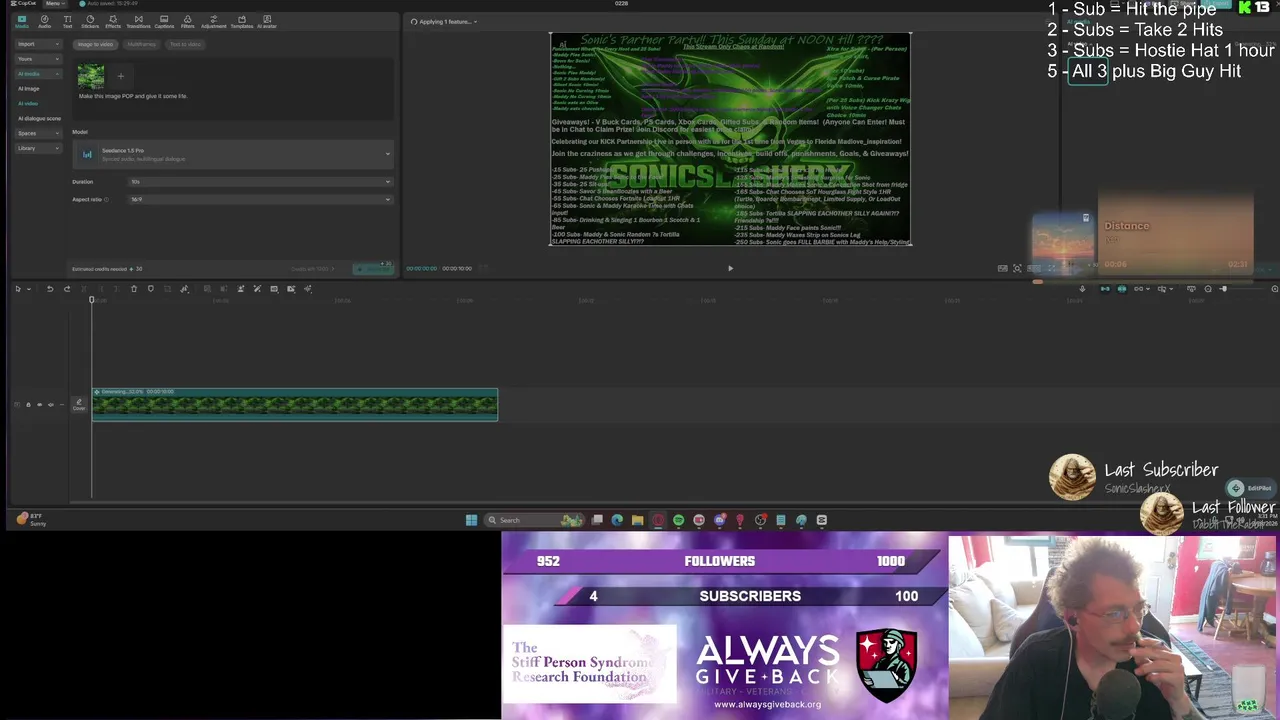The height and width of the screenshot is (720, 1280).
Task: Select the generating green clip on timeline
Action: [295, 404]
